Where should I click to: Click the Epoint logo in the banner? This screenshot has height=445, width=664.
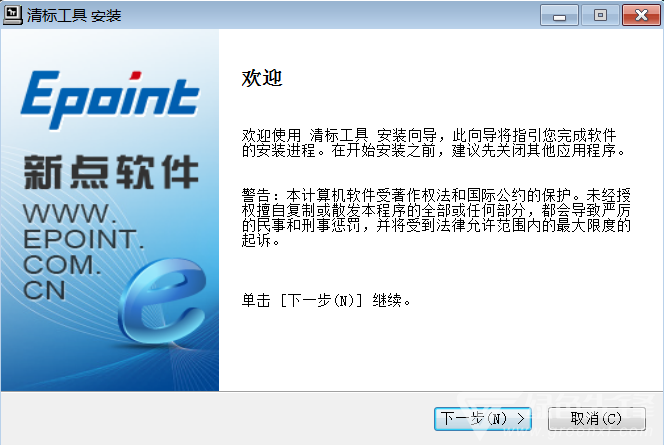click(110, 100)
